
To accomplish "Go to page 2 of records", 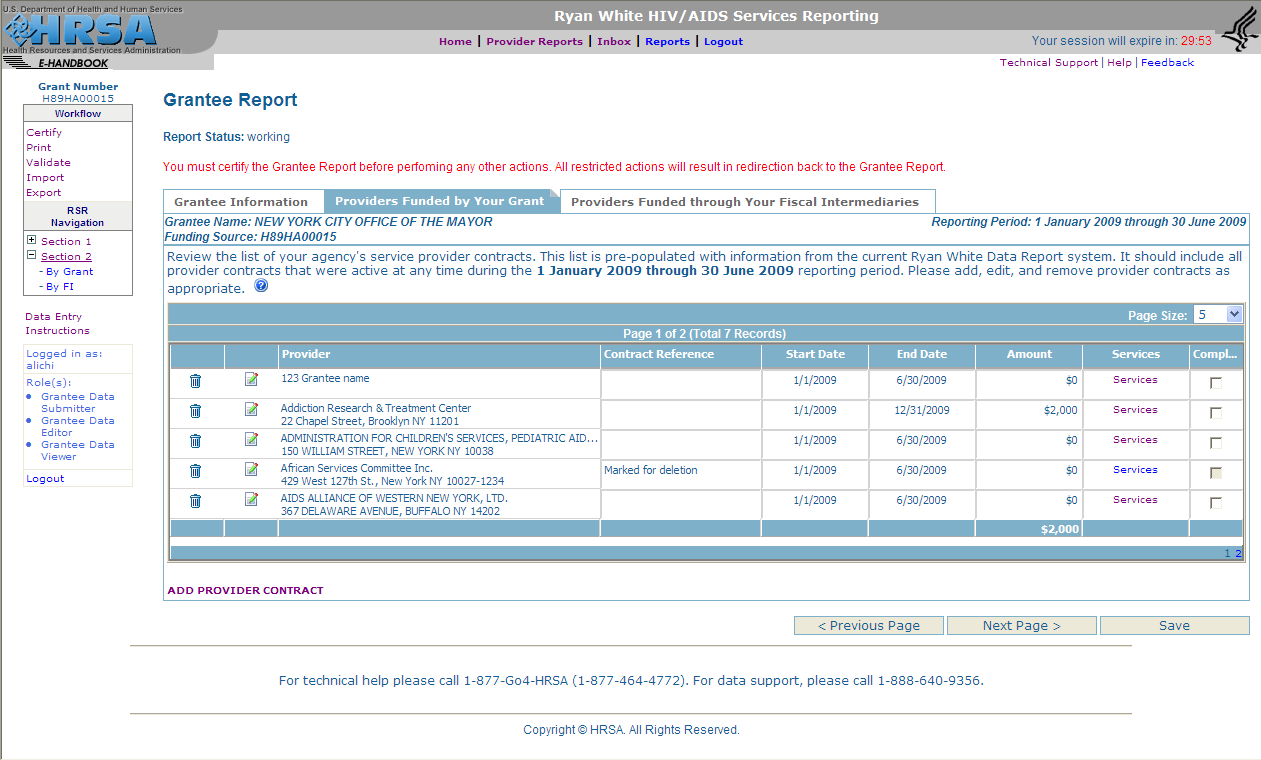I will (1238, 554).
